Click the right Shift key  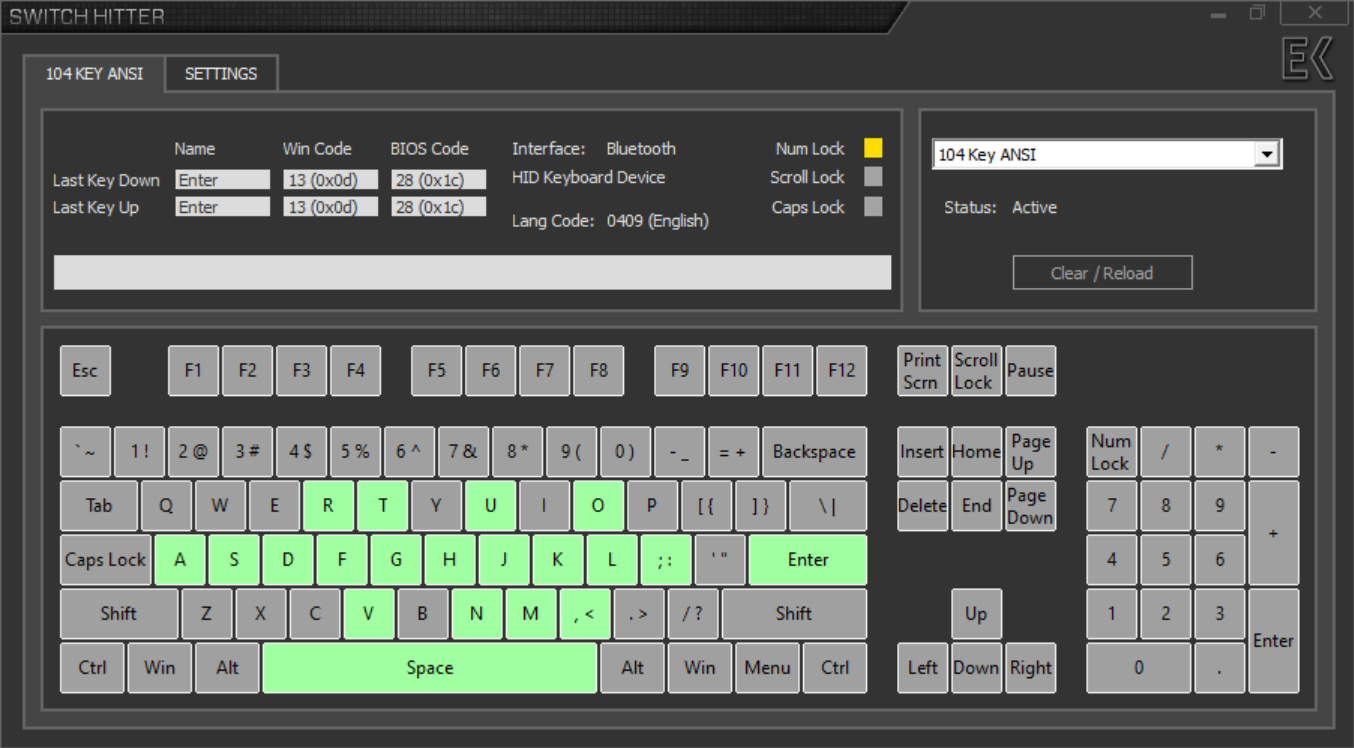[x=794, y=614]
